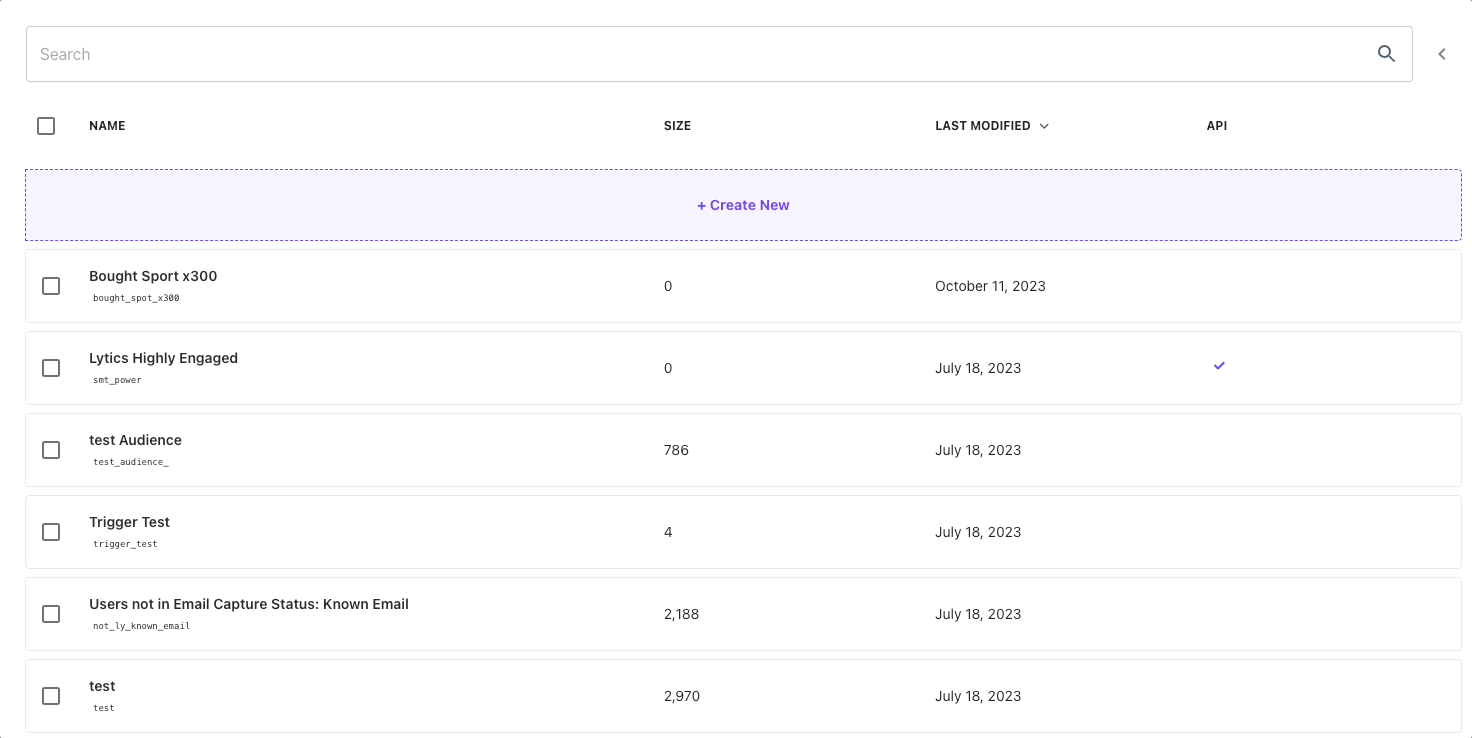Check the Trigger Test row checkbox
The width and height of the screenshot is (1472, 738).
click(51, 532)
